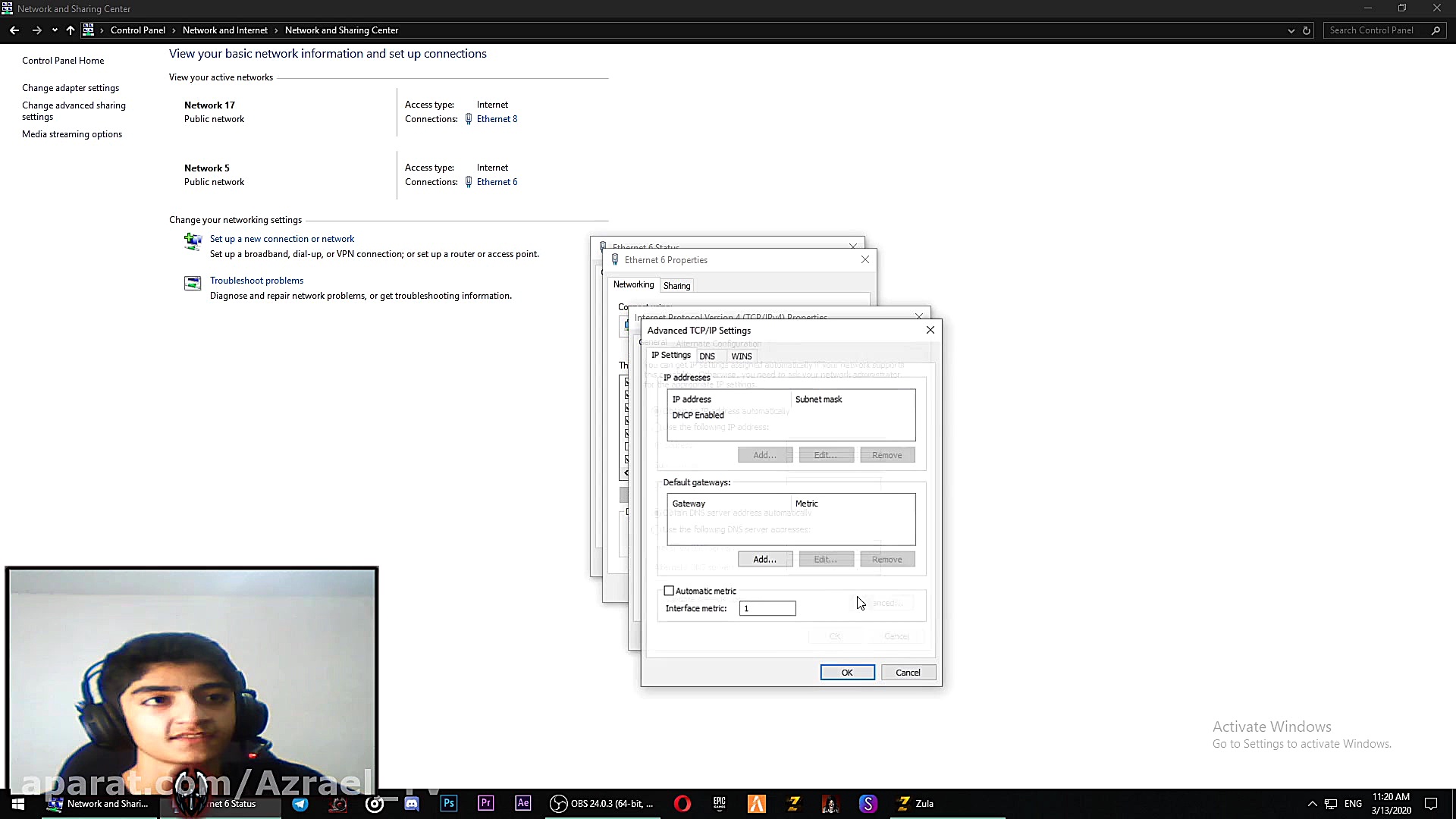This screenshot has height=819, width=1456.
Task: Open the recent locations dropdown arrow
Action: pos(55,30)
